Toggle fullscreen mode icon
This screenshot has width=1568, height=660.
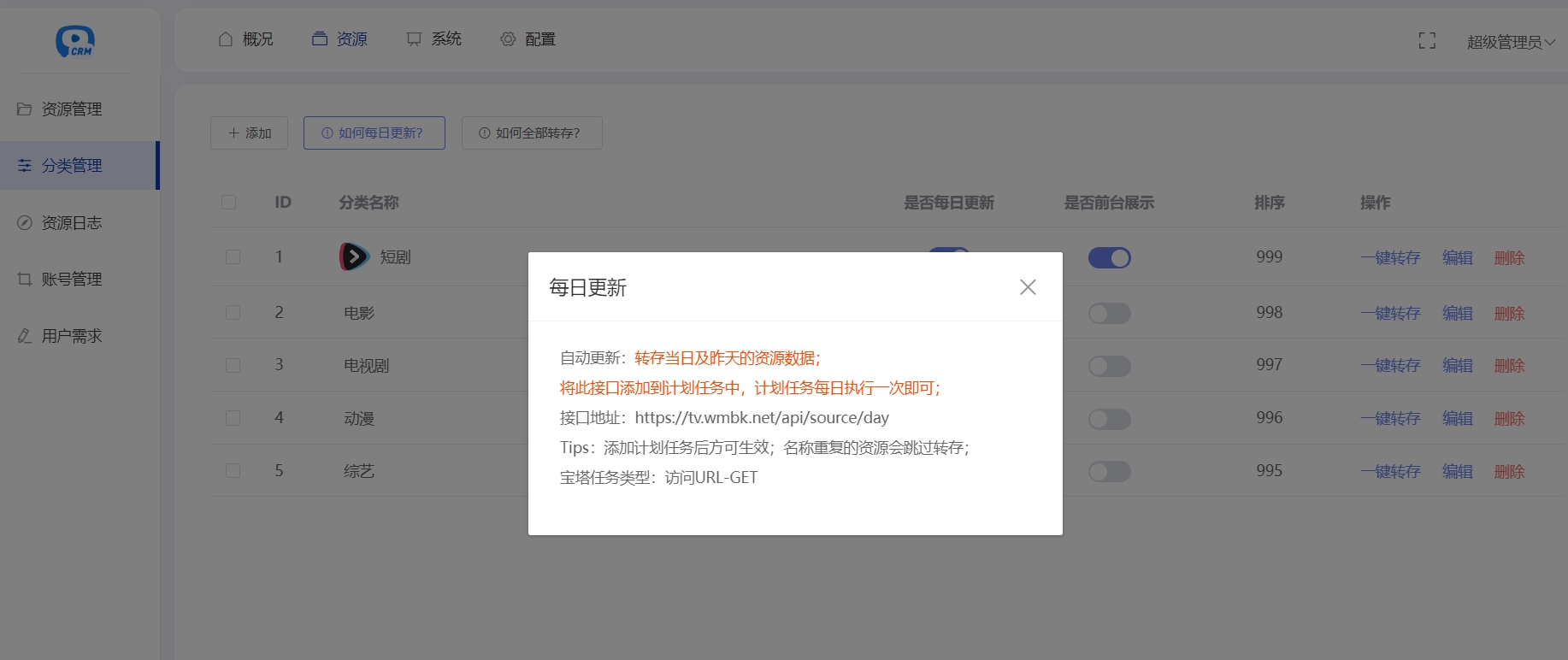click(1426, 41)
